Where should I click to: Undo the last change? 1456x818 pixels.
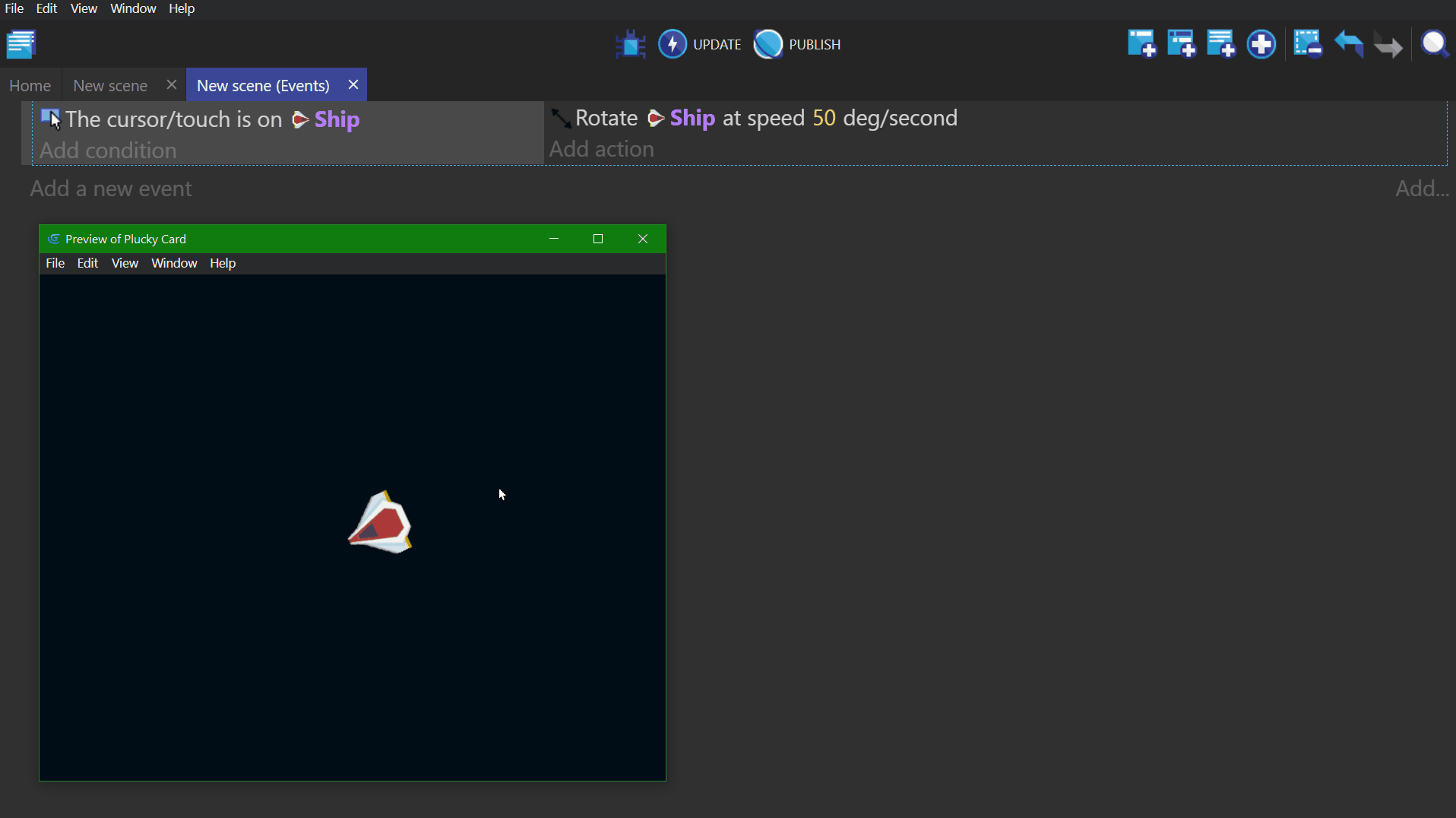(1348, 44)
